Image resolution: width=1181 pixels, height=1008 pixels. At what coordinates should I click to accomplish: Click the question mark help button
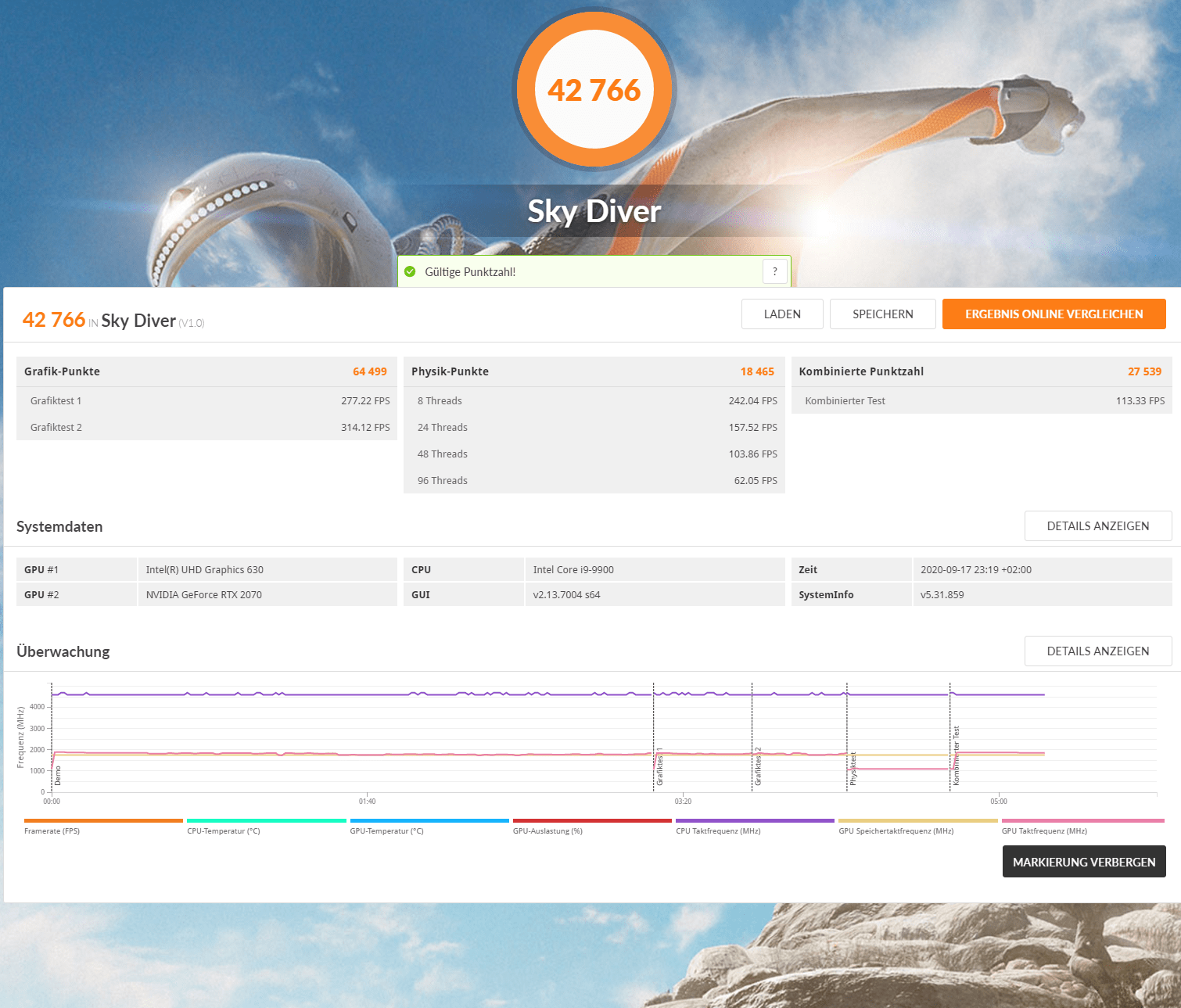(x=774, y=271)
